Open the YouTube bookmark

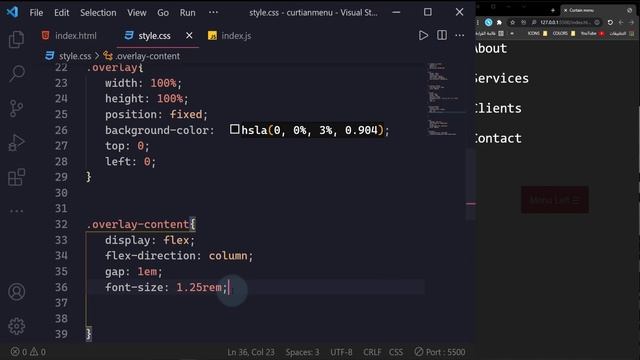coord(592,33)
